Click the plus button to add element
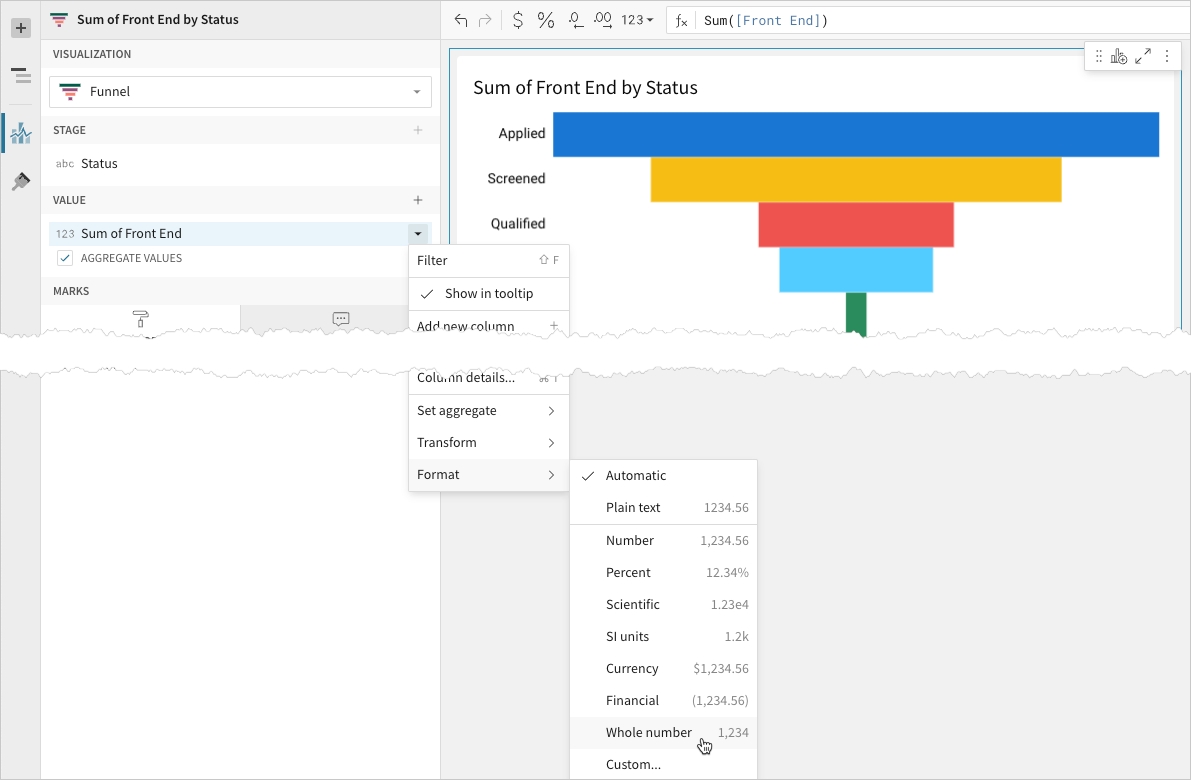 (20, 28)
